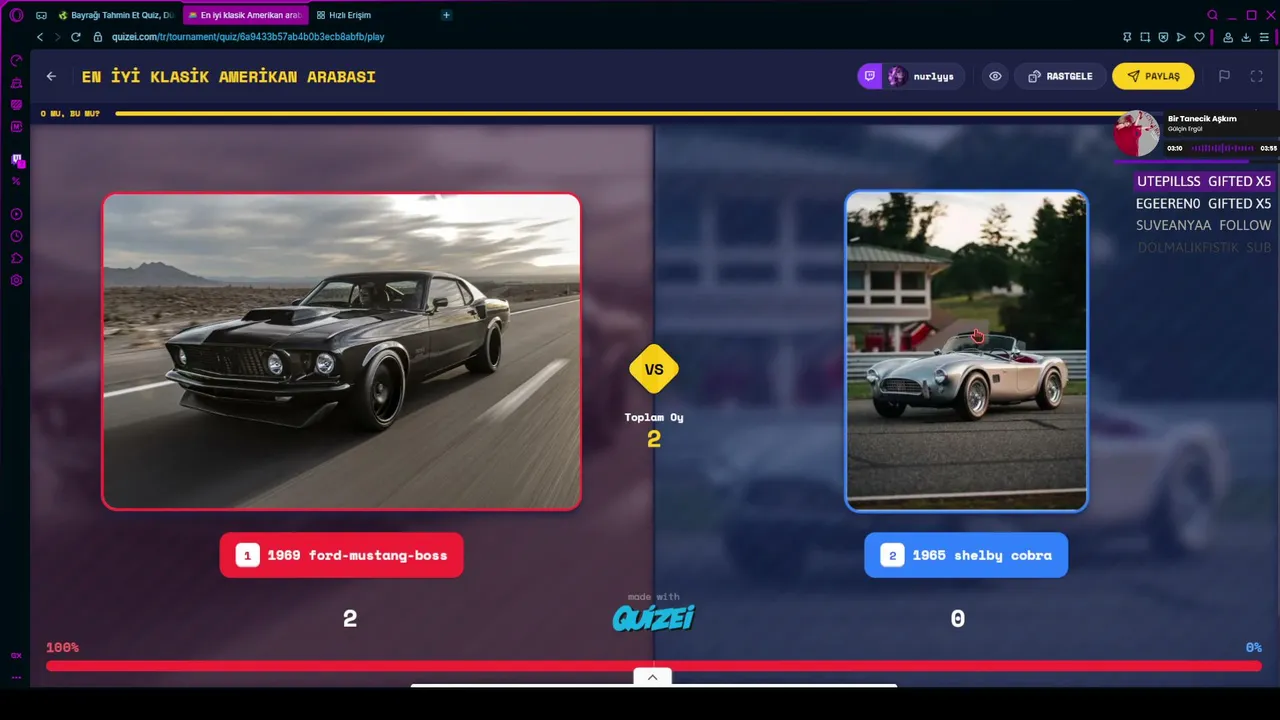Screen dimensions: 1280x720
Task: Open the GX Corner gamepad icon
Action: pos(41,15)
